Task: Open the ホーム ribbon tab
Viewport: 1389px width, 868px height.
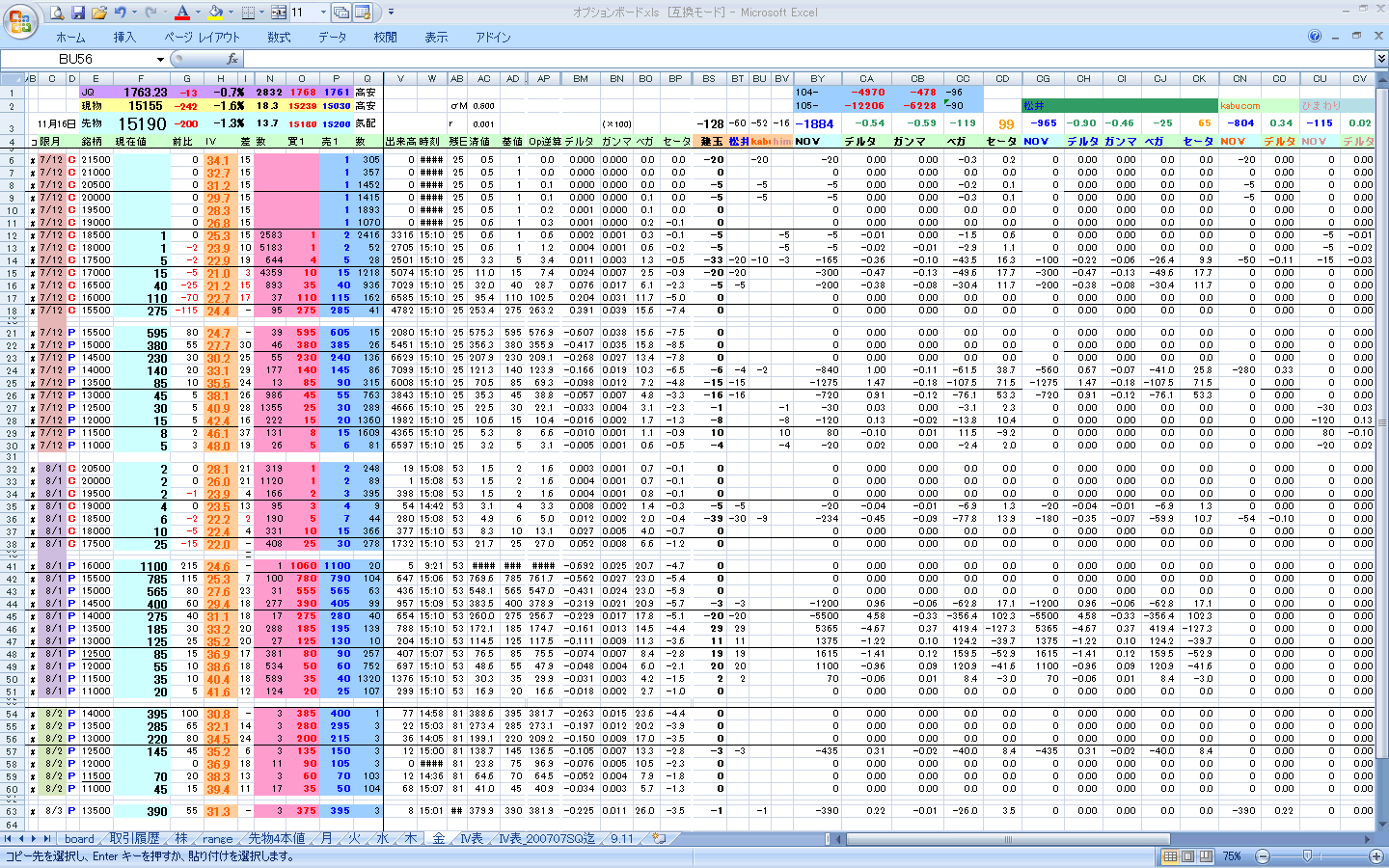Action: click(70, 38)
